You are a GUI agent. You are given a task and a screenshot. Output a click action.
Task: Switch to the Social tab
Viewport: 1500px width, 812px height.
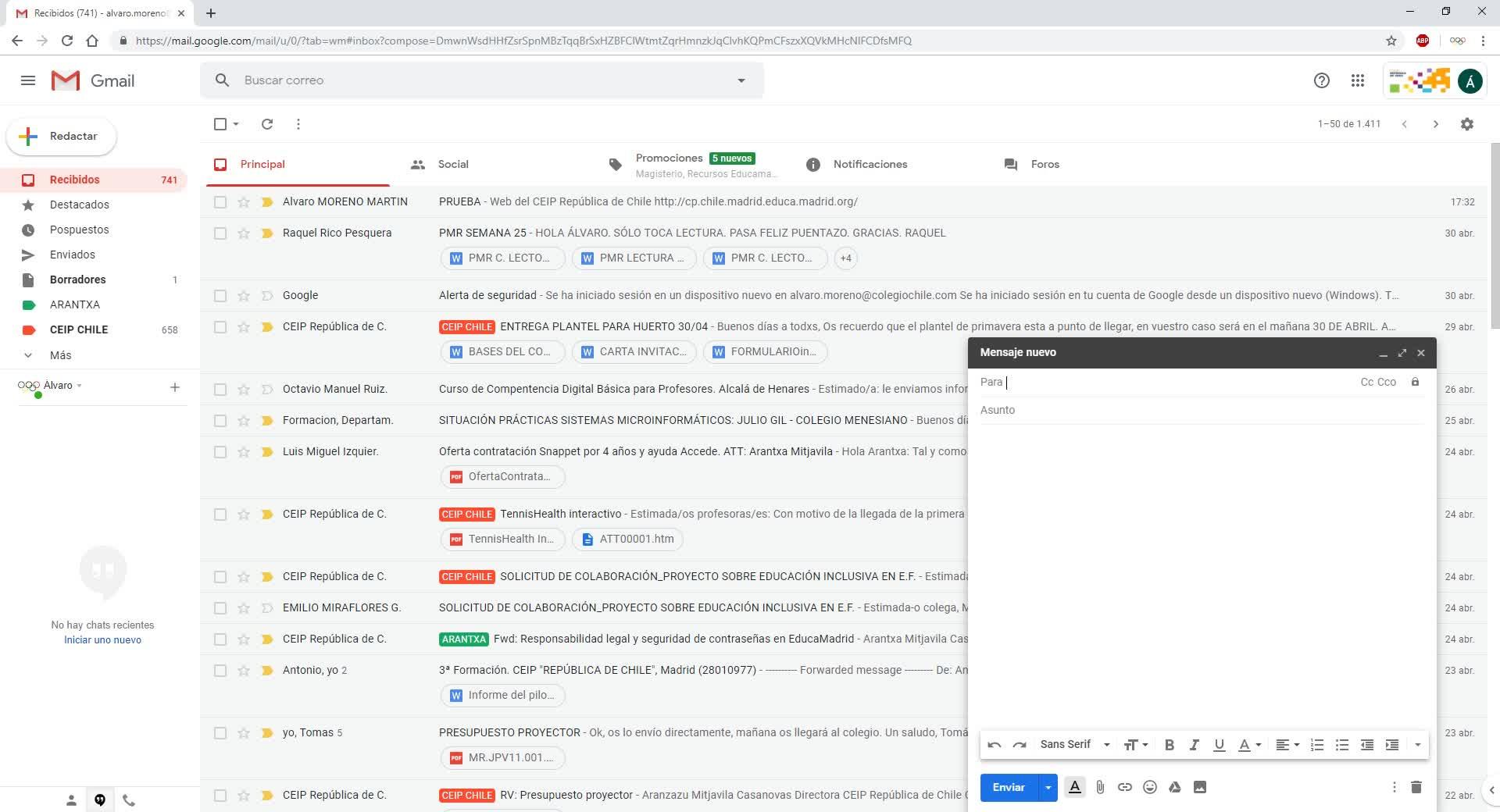(x=453, y=165)
